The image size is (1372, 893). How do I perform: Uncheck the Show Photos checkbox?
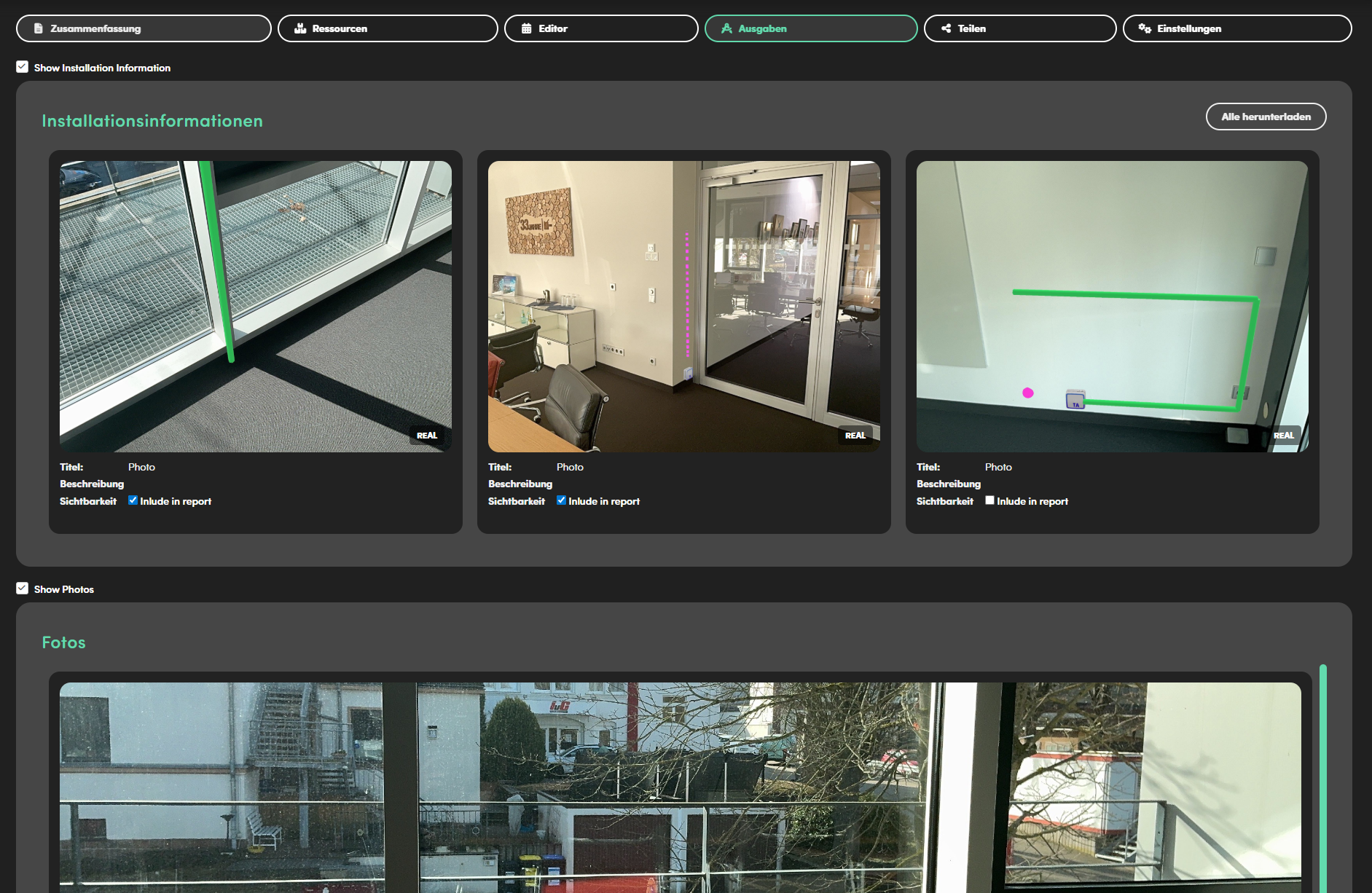coord(23,589)
